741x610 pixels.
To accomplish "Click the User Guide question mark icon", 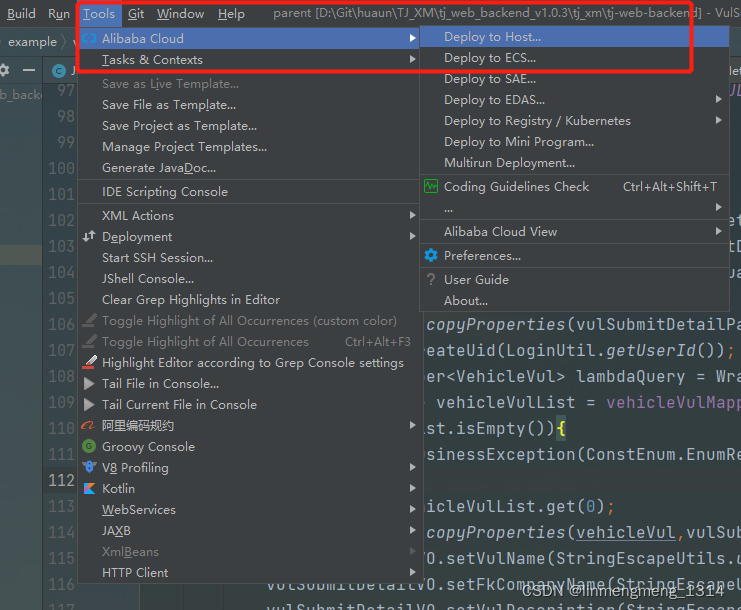I will pos(431,279).
